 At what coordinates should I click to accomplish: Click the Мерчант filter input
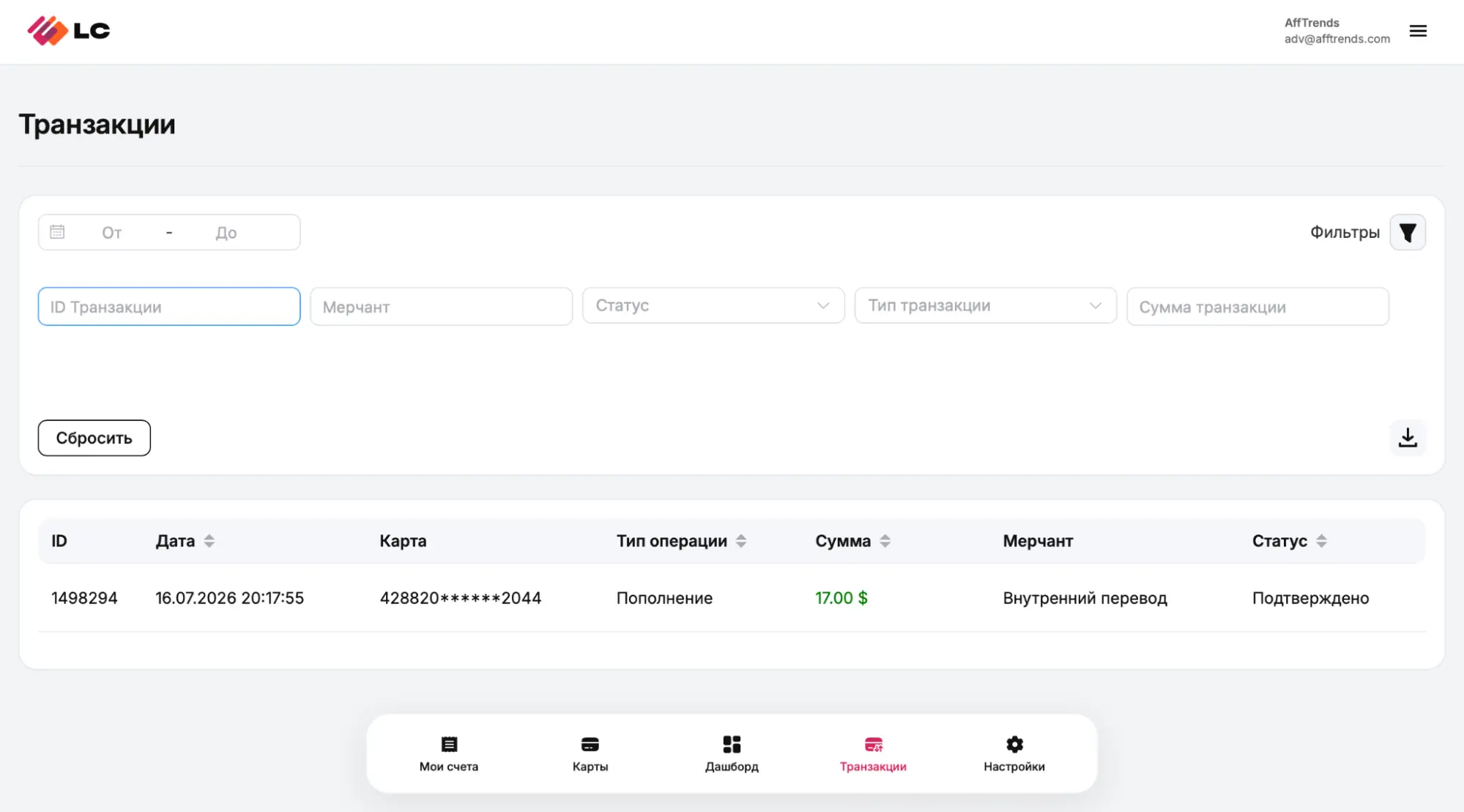coord(442,307)
